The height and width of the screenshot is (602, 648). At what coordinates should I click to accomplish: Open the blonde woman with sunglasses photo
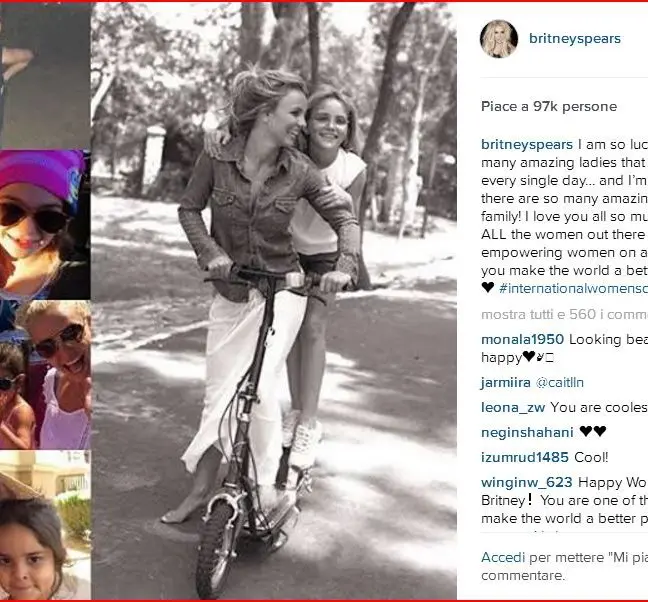pos(45,374)
